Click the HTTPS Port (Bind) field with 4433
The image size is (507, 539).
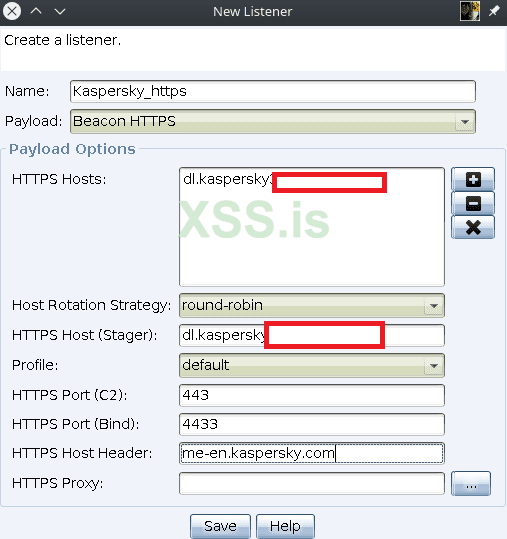[x=312, y=424]
